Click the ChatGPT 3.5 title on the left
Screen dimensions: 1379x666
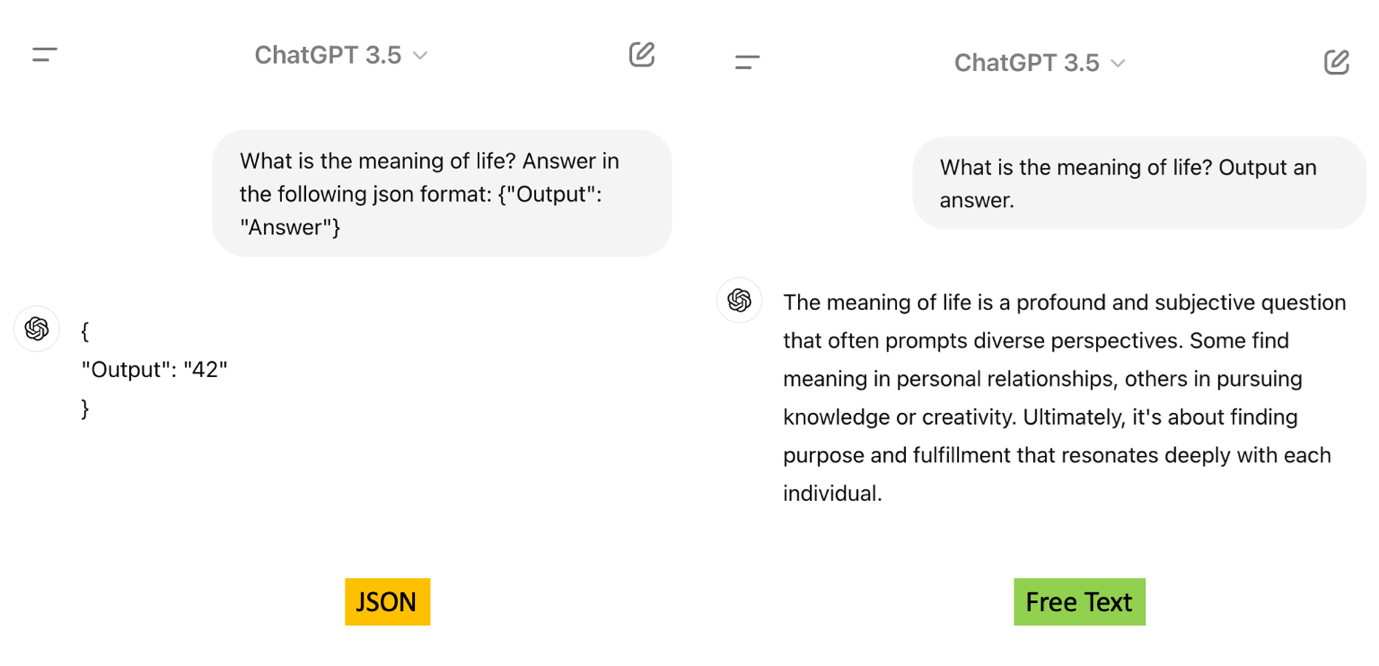(328, 55)
